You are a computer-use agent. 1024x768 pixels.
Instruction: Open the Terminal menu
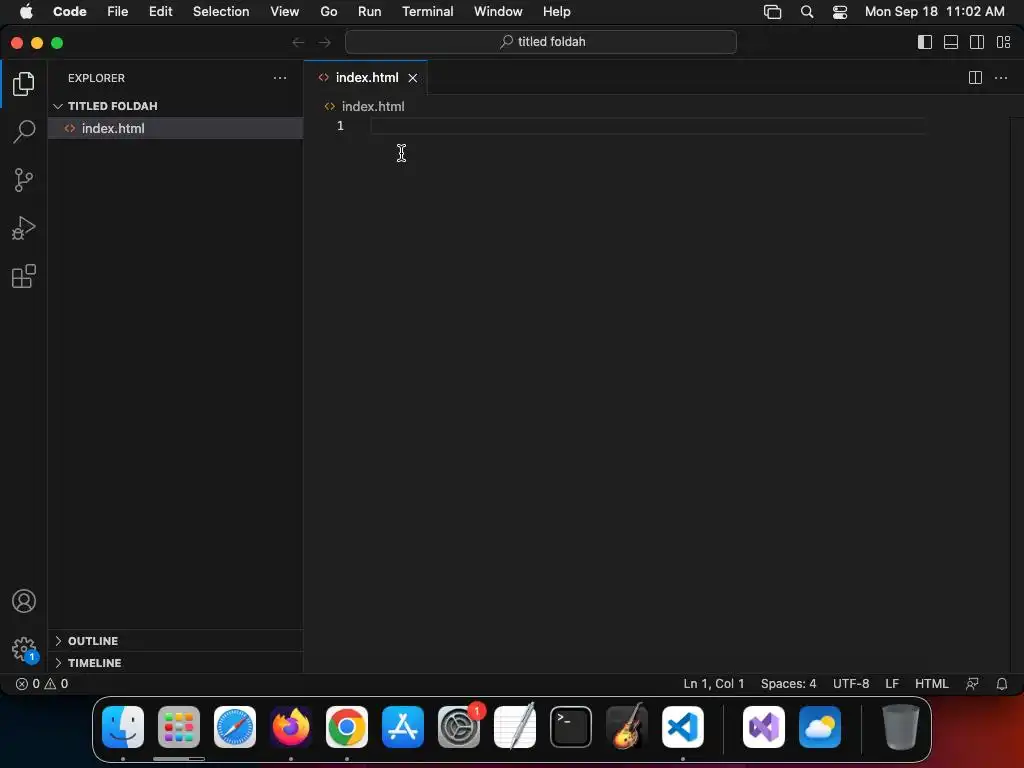point(428,12)
